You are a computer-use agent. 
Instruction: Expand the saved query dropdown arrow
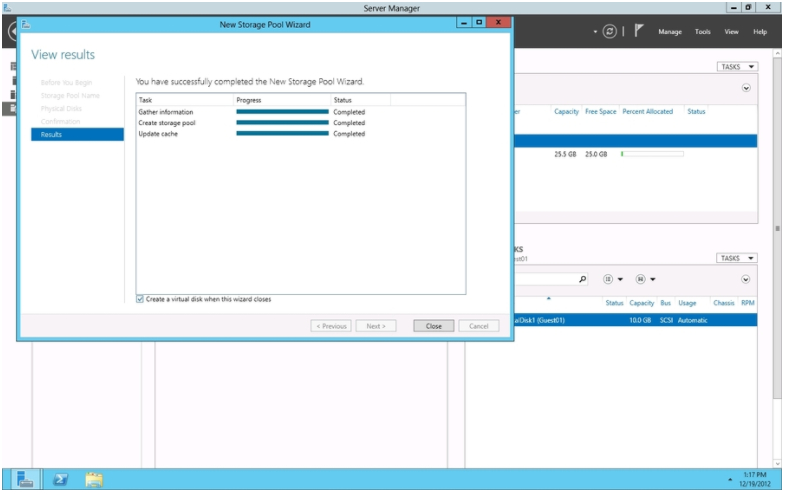point(653,279)
